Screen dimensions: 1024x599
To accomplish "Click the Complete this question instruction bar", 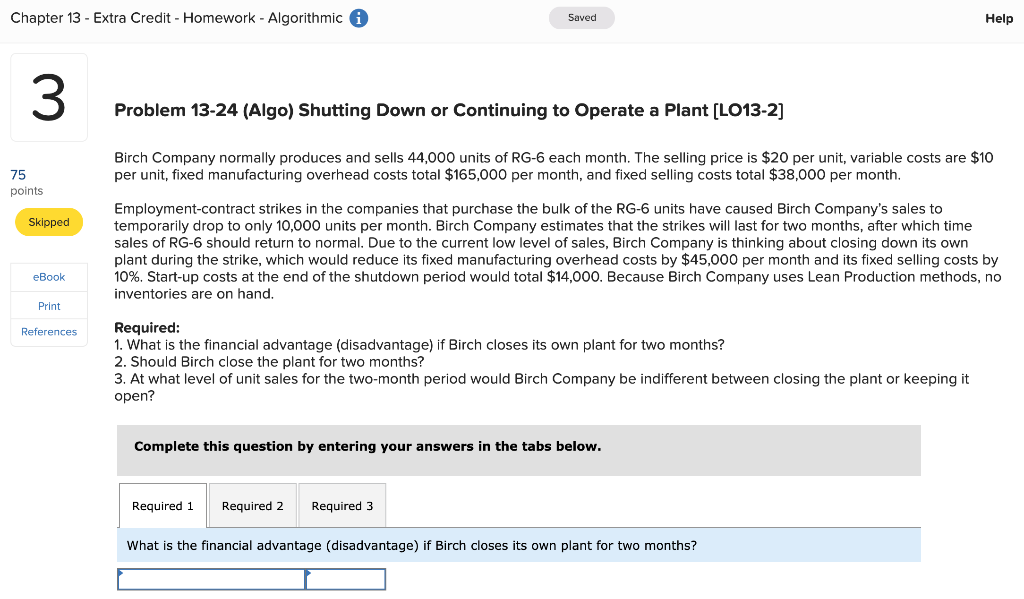I will pos(519,449).
